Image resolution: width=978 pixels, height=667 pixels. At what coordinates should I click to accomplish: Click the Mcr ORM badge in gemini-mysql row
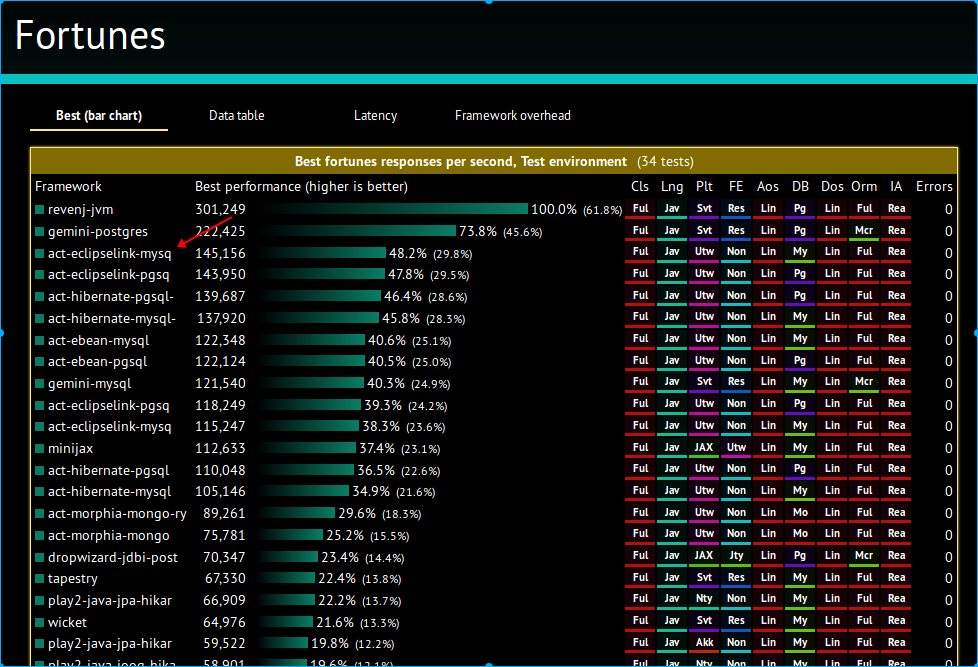click(x=864, y=382)
